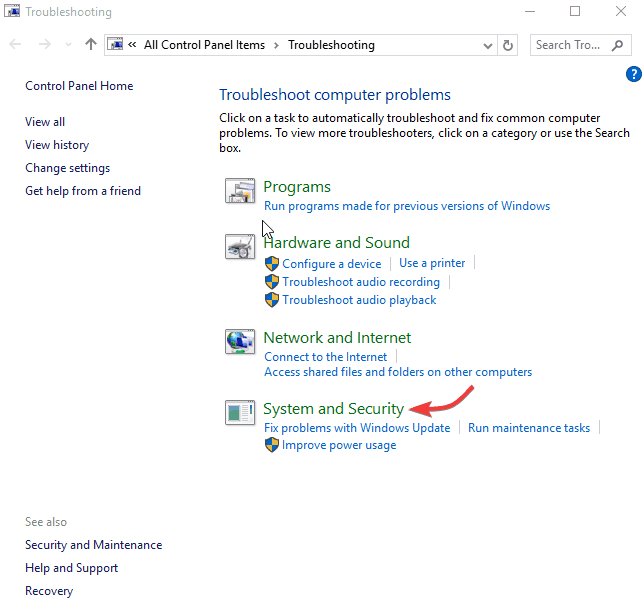
Task: Click the shield icon beside Improve power usage
Action: (272, 445)
